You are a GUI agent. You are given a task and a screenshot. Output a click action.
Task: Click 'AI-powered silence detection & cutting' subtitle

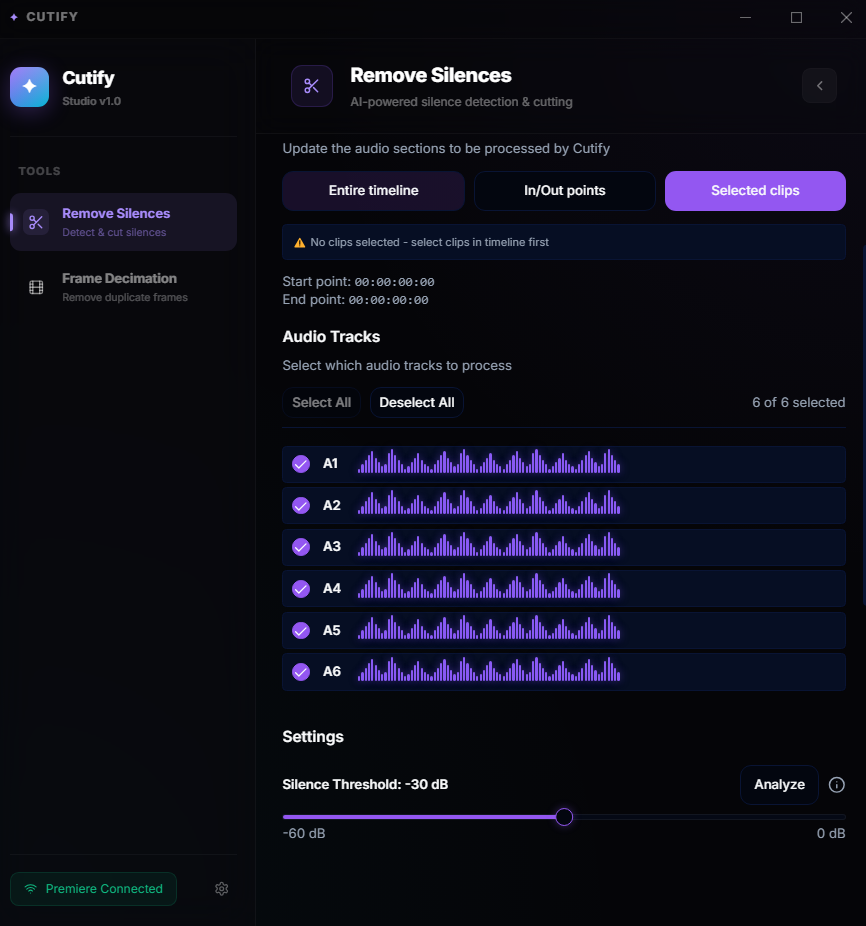click(461, 102)
